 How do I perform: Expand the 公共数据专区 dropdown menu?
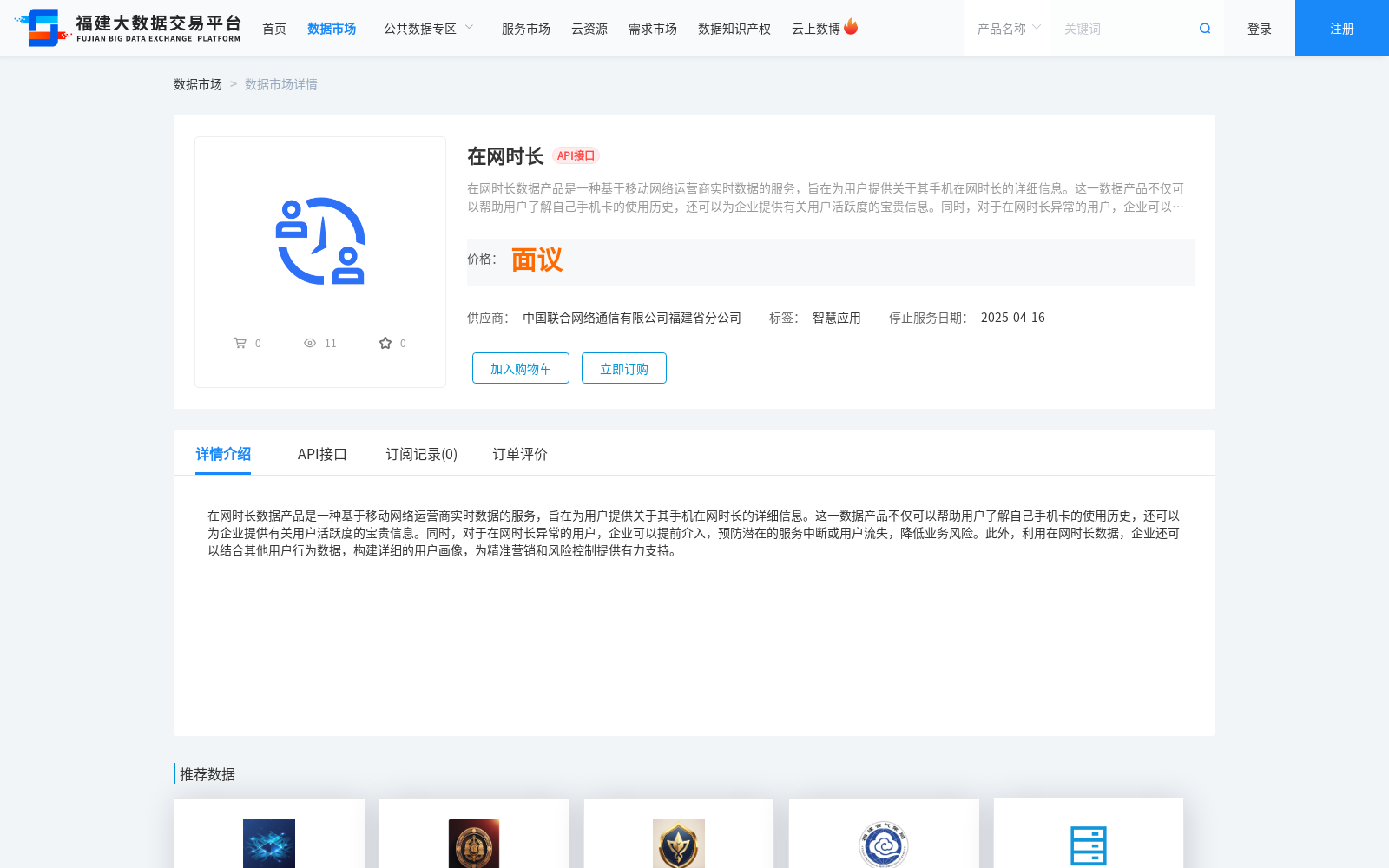429,29
